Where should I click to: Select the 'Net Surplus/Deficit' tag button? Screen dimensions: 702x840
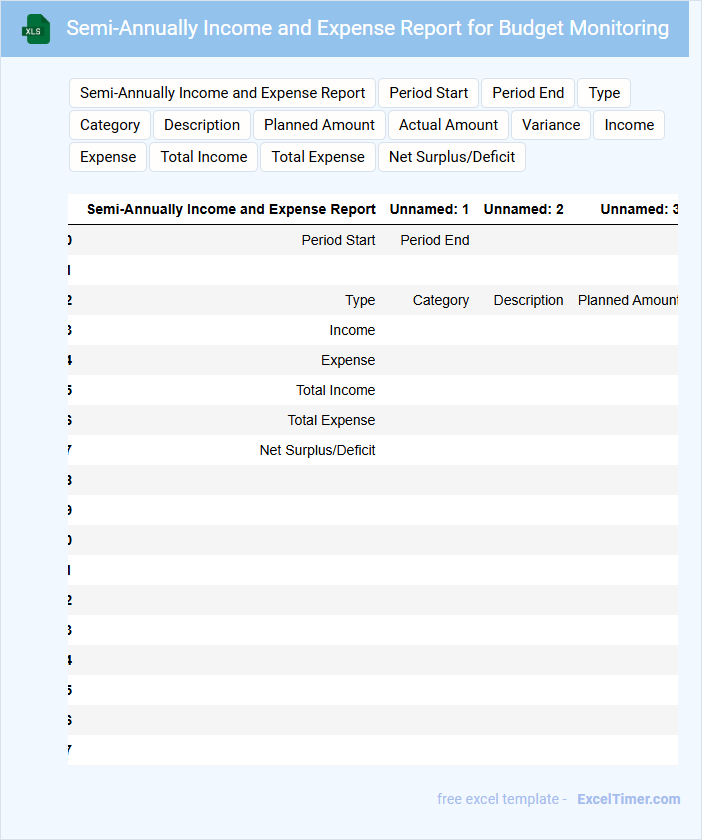pos(452,157)
